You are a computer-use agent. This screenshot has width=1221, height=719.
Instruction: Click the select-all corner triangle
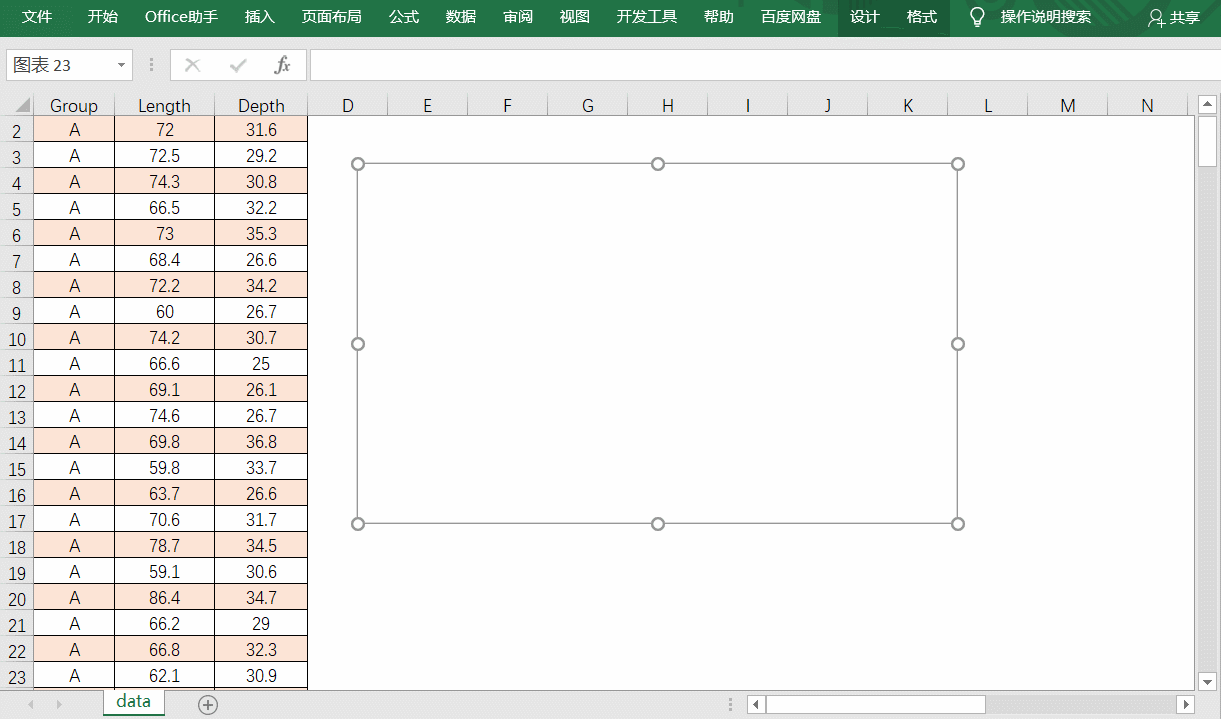pyautogui.click(x=22, y=105)
